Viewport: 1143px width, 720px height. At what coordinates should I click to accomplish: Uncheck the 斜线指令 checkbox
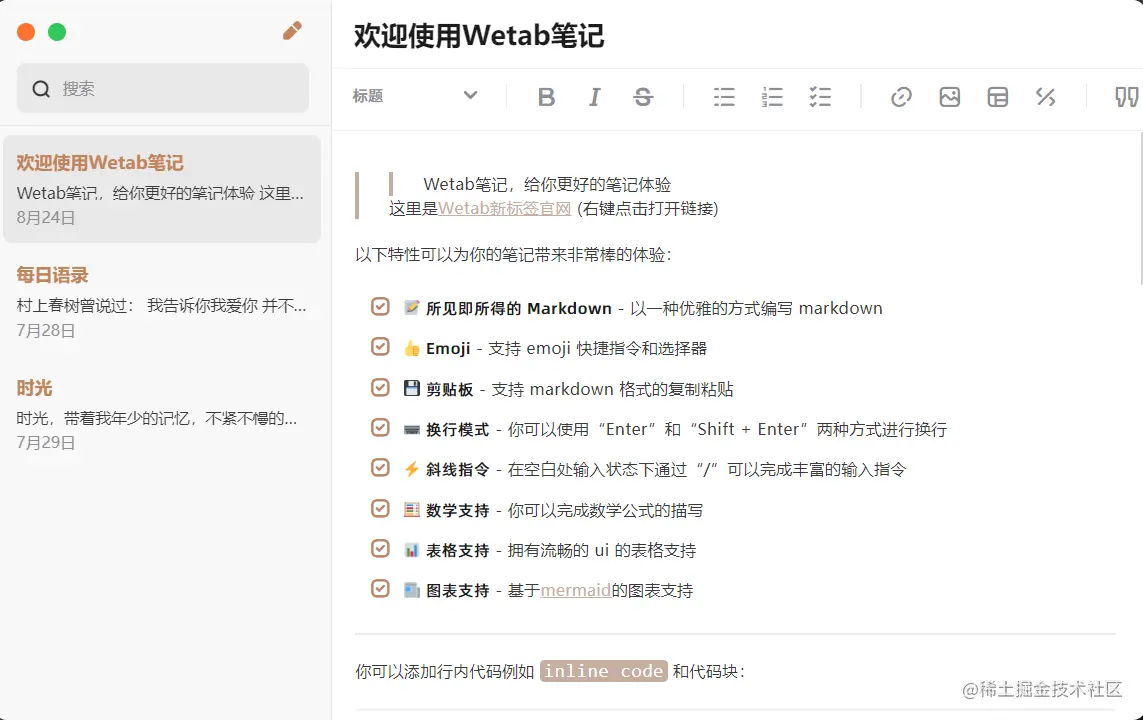tap(380, 467)
